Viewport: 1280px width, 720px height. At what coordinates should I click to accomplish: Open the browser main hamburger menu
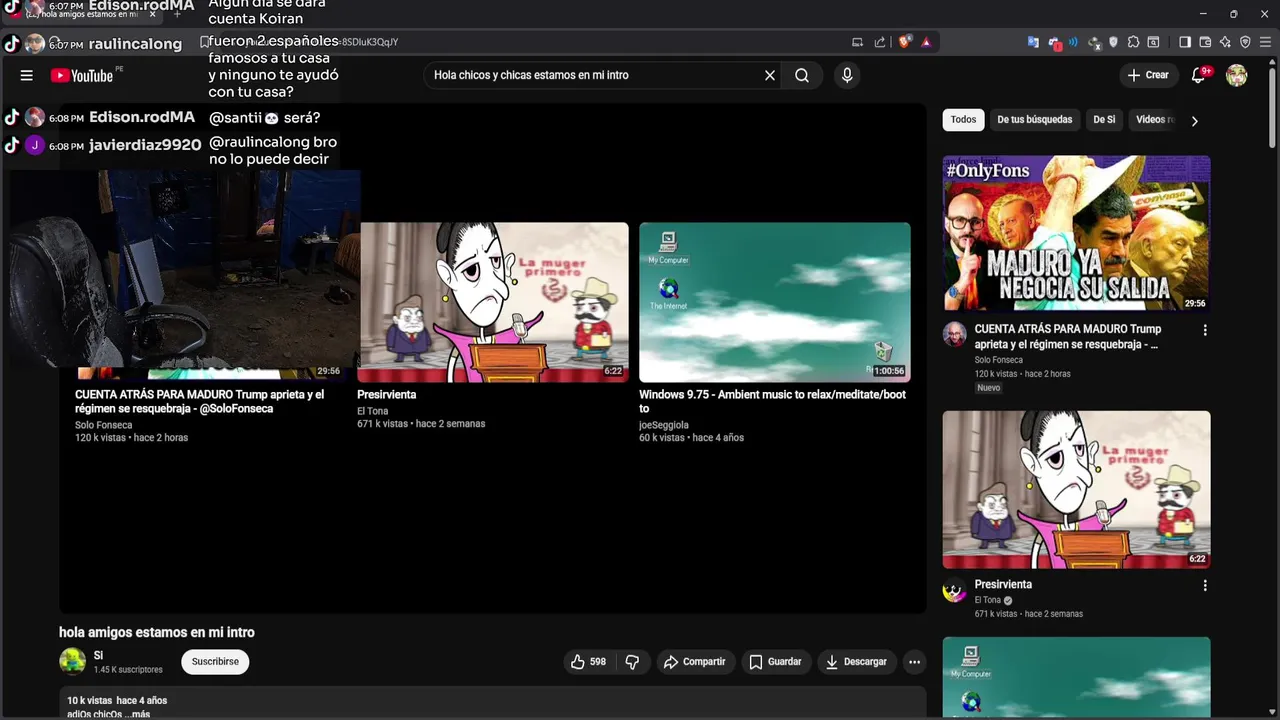click(x=1265, y=42)
